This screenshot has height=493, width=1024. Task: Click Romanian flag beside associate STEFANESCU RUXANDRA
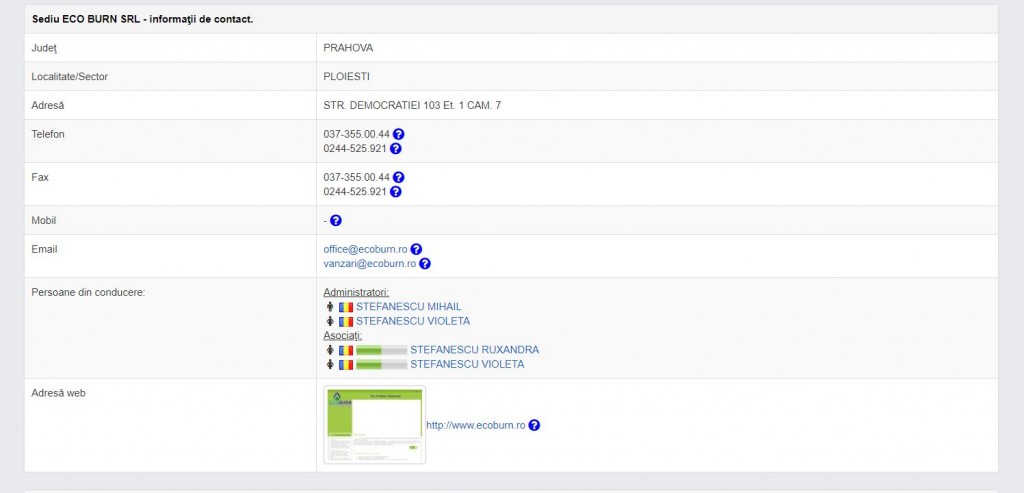[x=346, y=350]
